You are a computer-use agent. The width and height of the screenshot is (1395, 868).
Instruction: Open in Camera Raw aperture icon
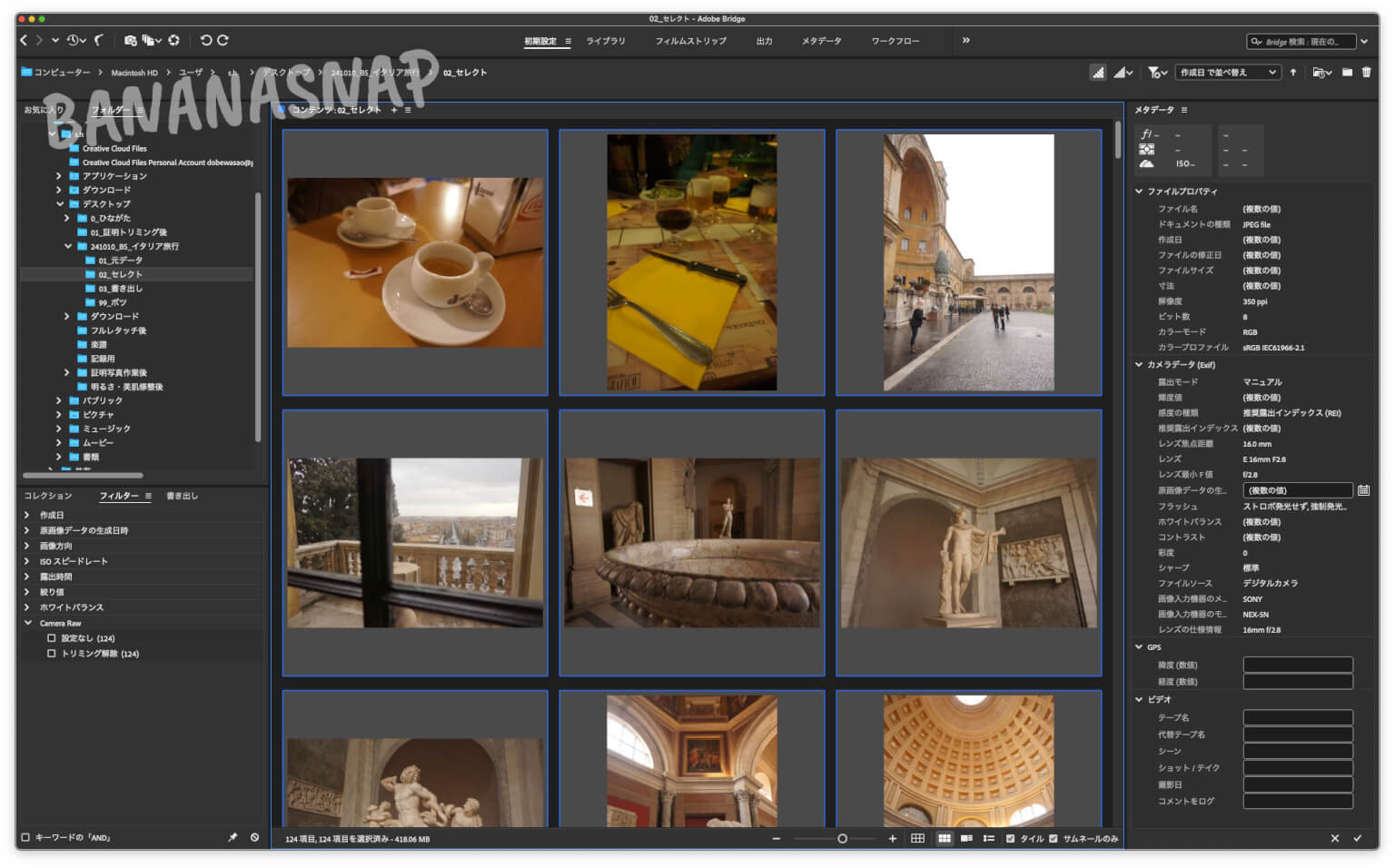(174, 40)
